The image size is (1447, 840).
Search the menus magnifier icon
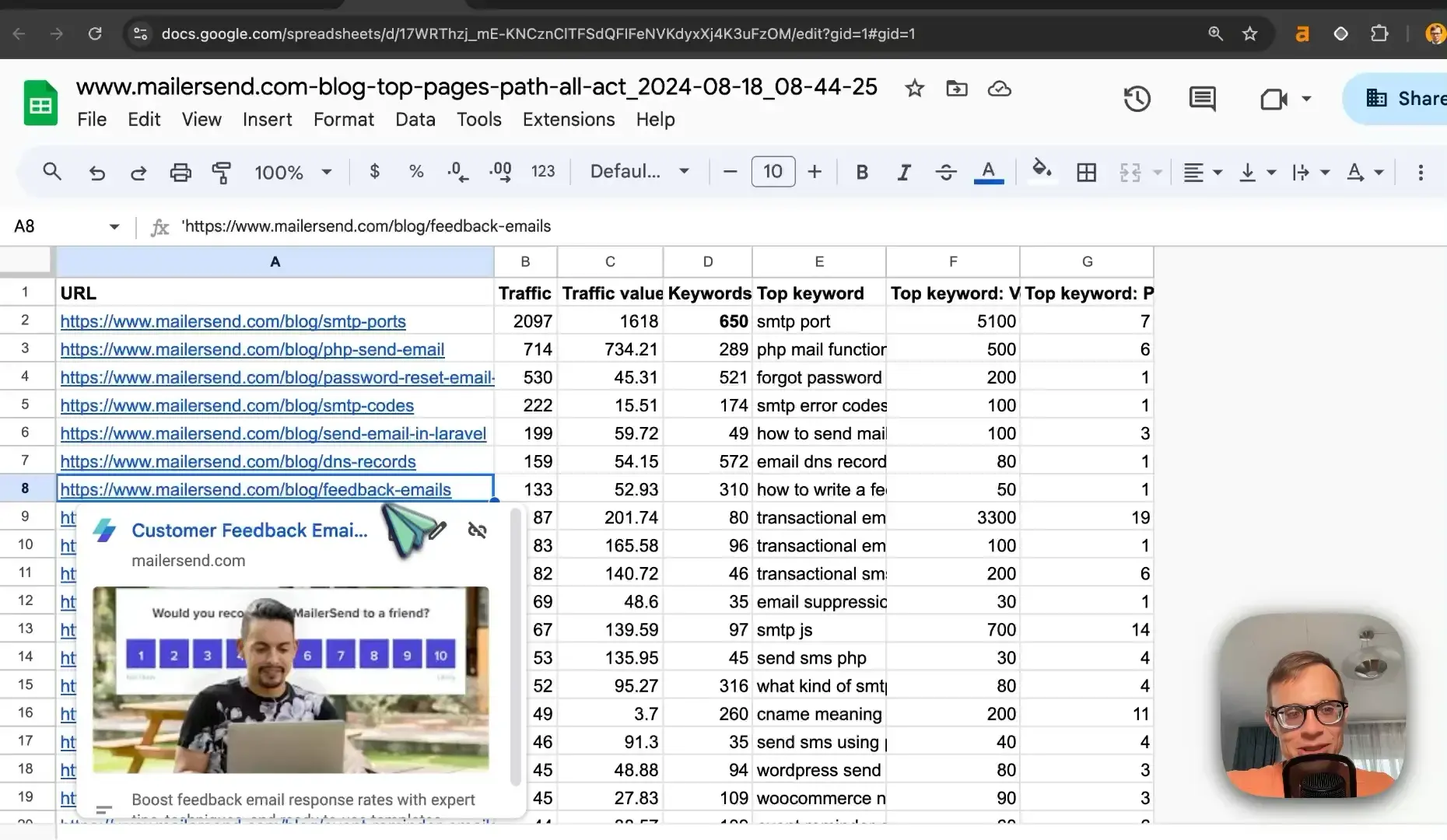52,172
